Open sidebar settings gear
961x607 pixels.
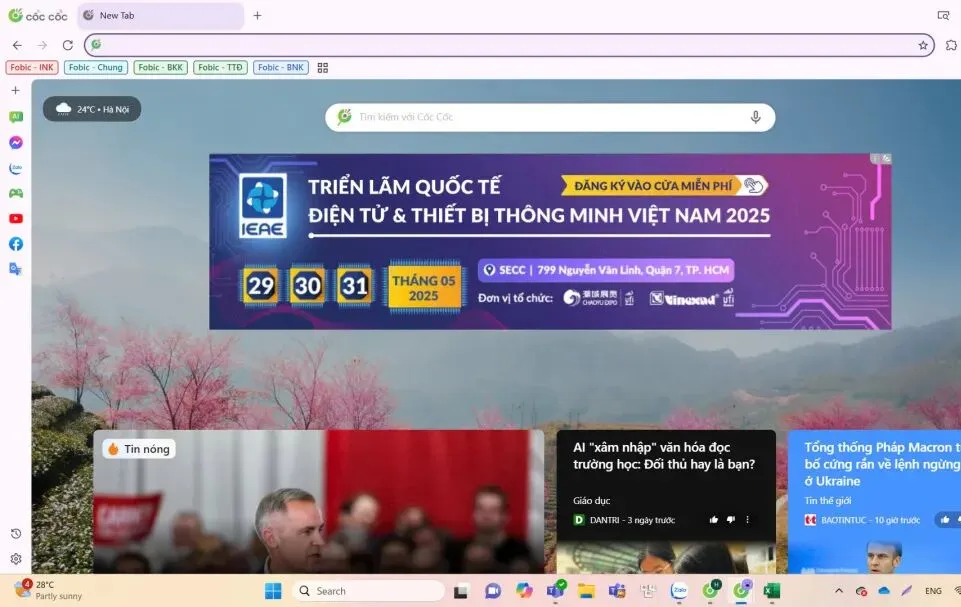[x=16, y=559]
